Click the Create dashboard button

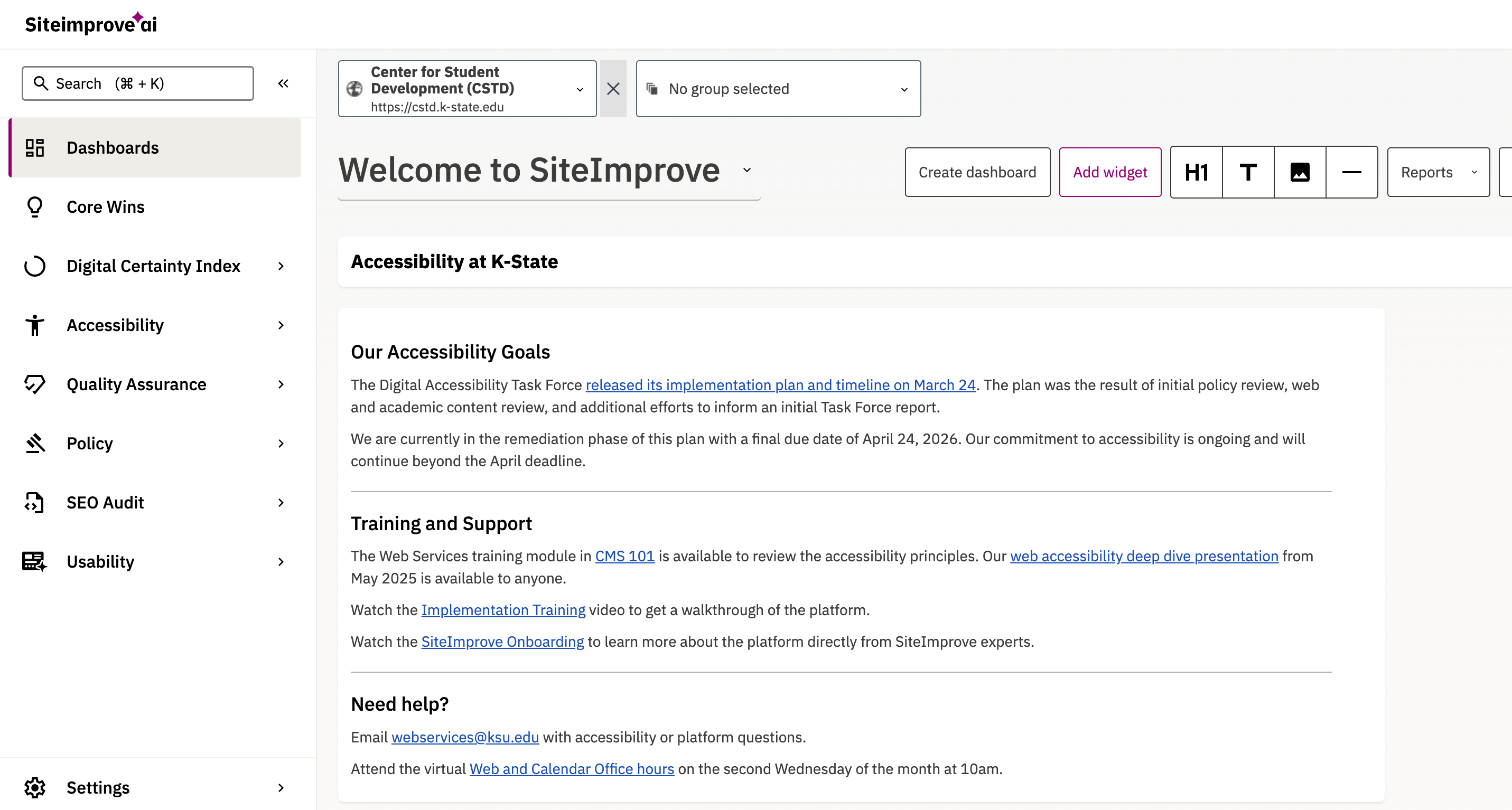(x=977, y=172)
